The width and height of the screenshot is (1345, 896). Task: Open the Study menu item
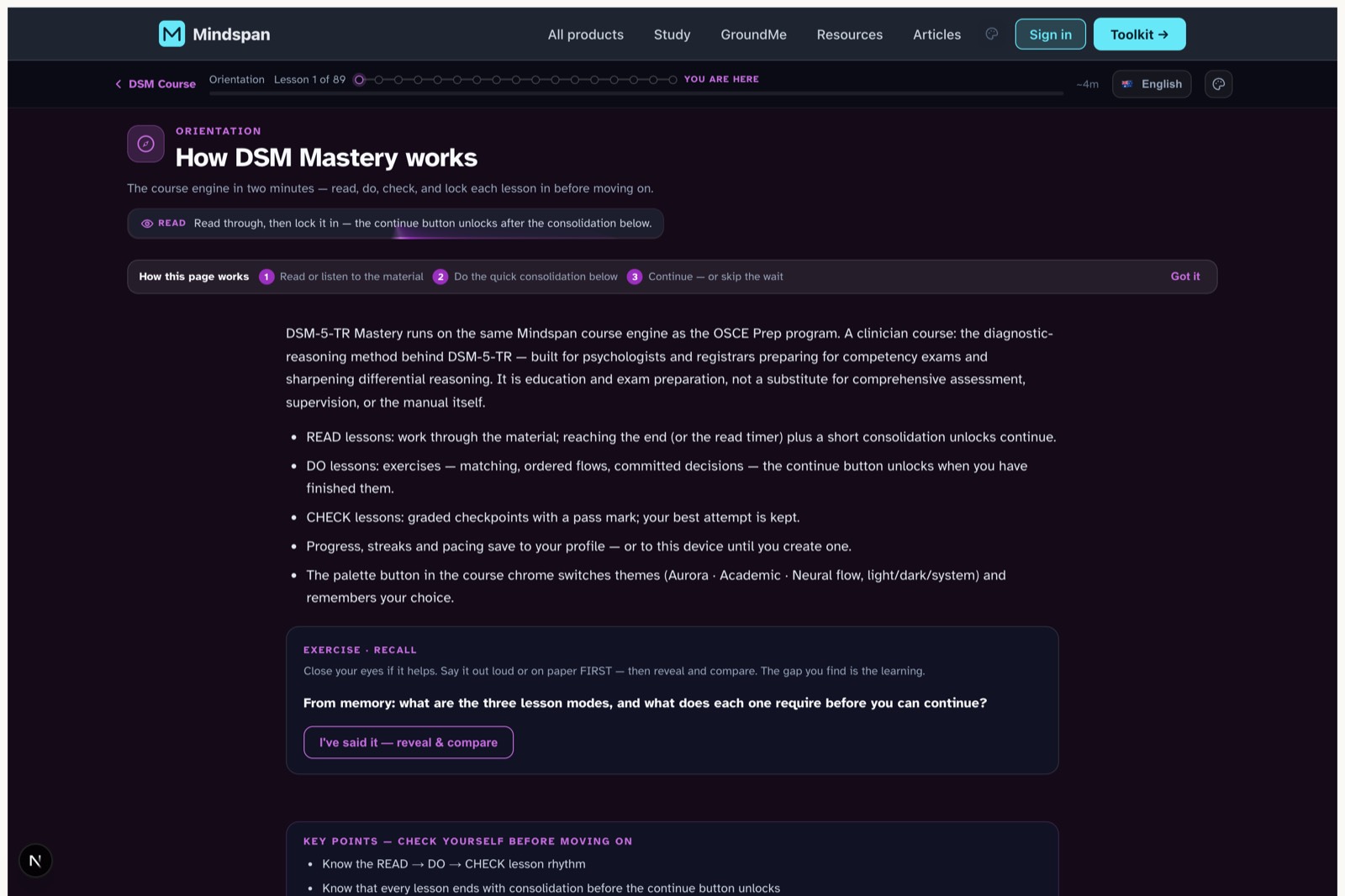pos(672,34)
